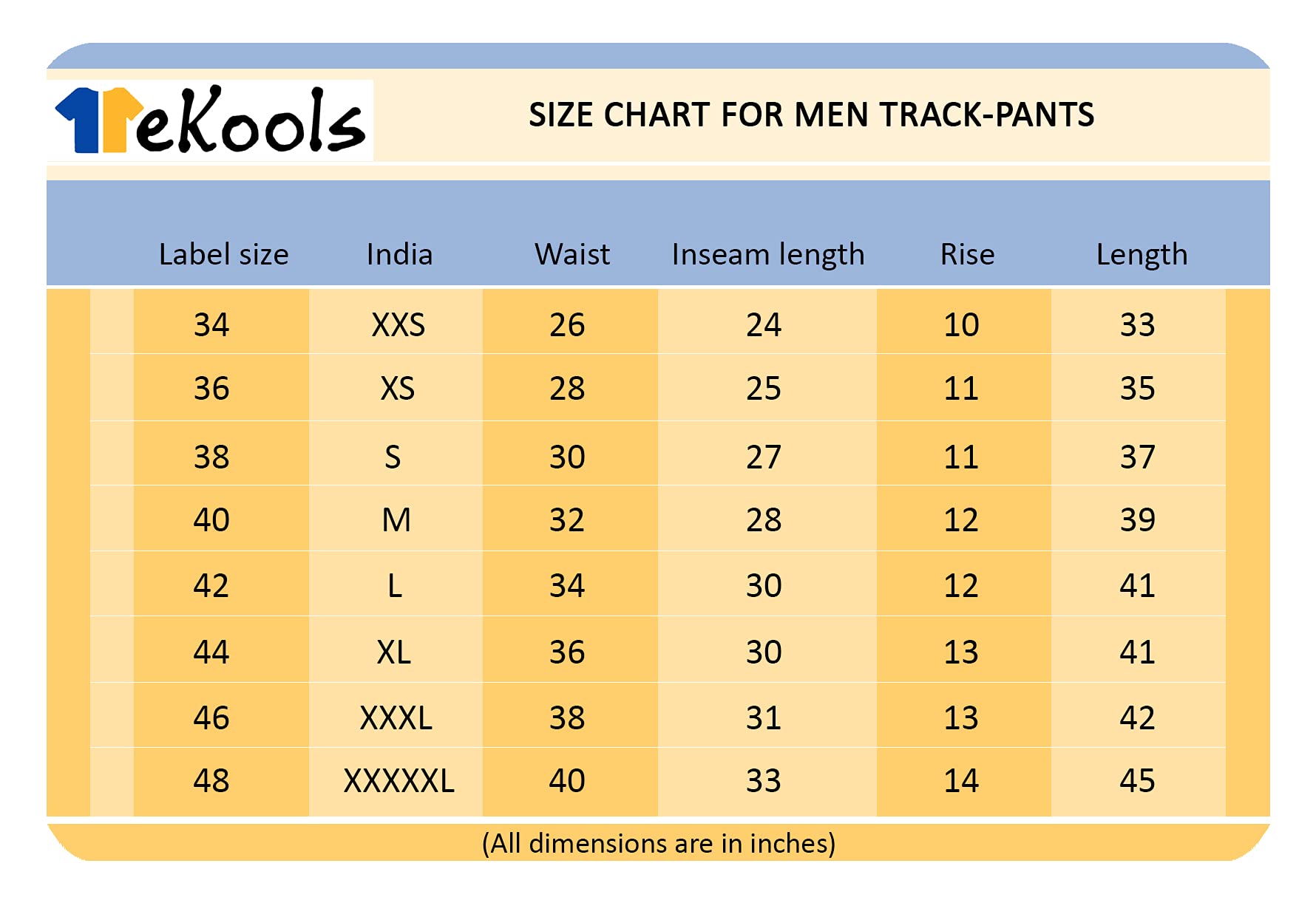This screenshot has height=900, width=1316.
Task: Select the XXXXXL India size cell
Action: pyautogui.click(x=398, y=781)
